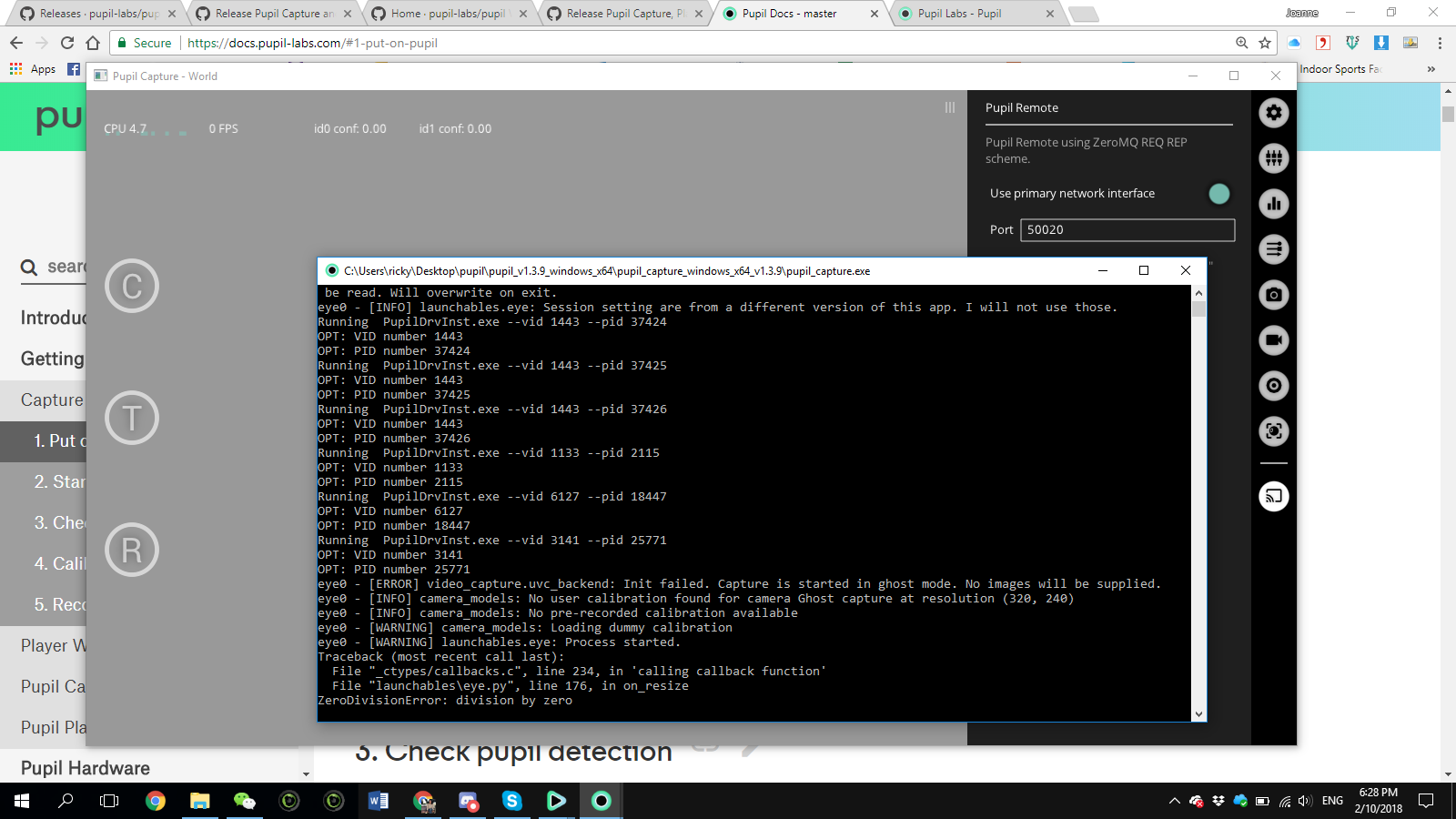The image size is (1456, 819).
Task: Open the bar-chart icon in Pupil Capture sidebar
Action: point(1274,204)
